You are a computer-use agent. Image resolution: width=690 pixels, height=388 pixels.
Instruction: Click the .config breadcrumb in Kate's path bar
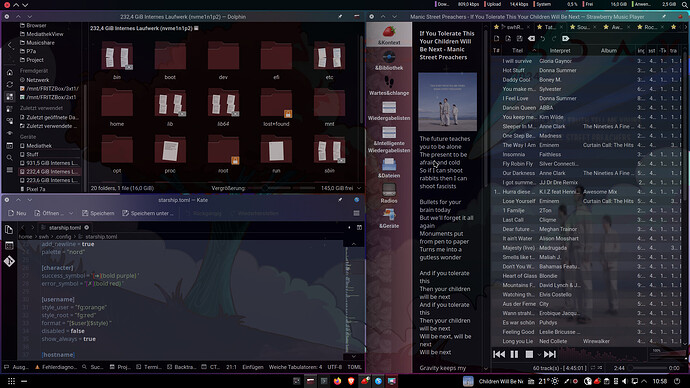[62, 237]
